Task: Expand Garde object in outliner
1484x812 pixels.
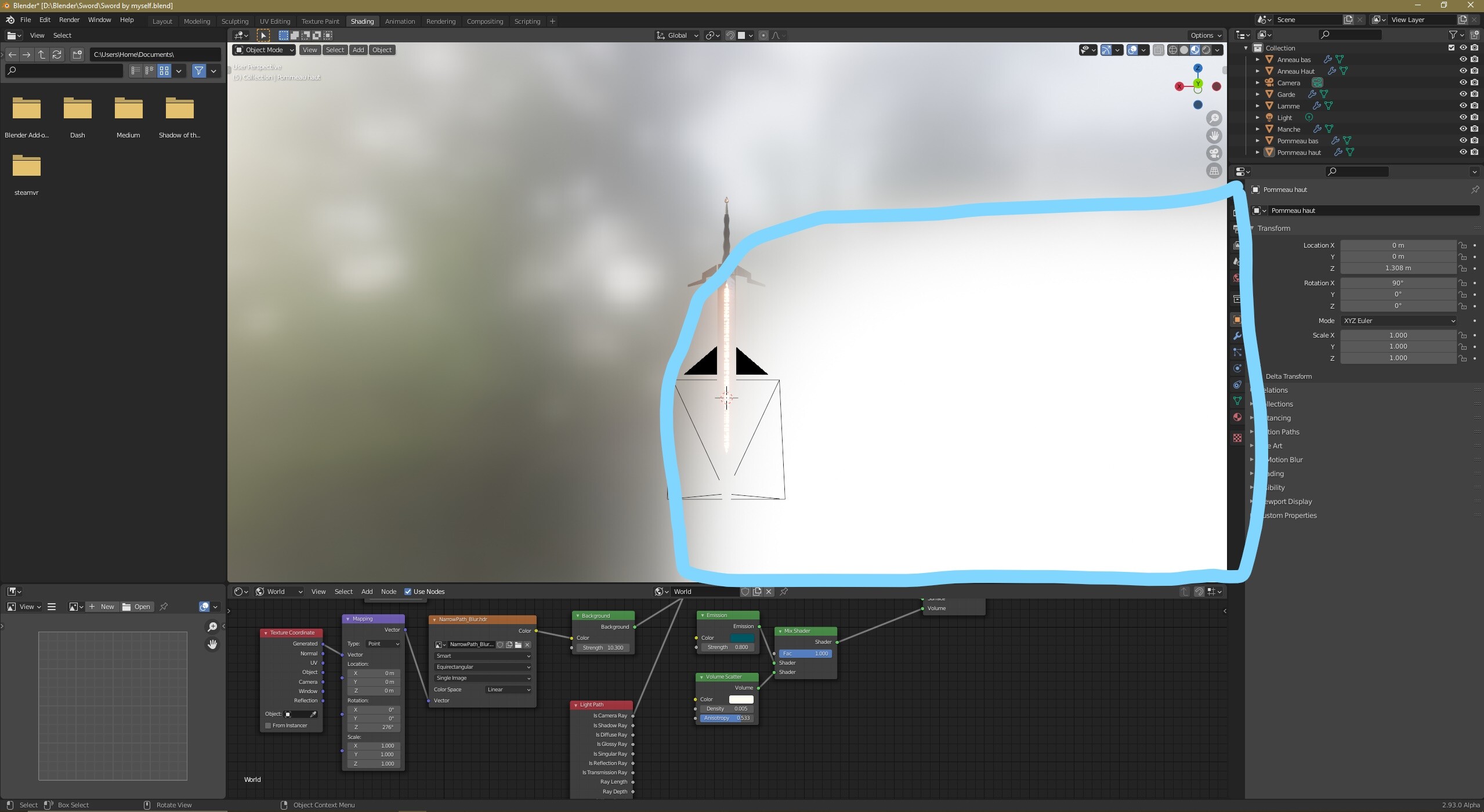Action: pyautogui.click(x=1257, y=94)
